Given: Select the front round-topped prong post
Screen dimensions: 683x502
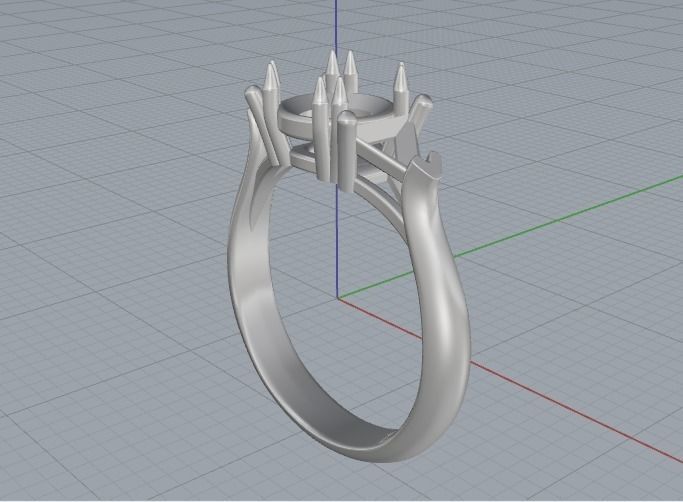Looking at the screenshot, I should click(346, 150).
